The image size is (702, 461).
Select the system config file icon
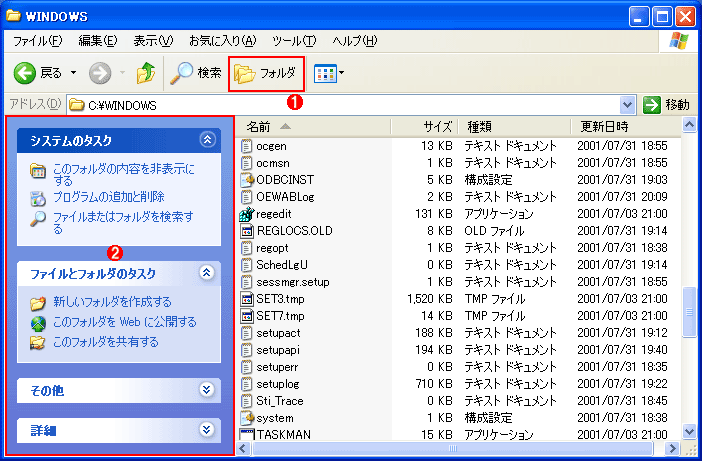(247, 418)
